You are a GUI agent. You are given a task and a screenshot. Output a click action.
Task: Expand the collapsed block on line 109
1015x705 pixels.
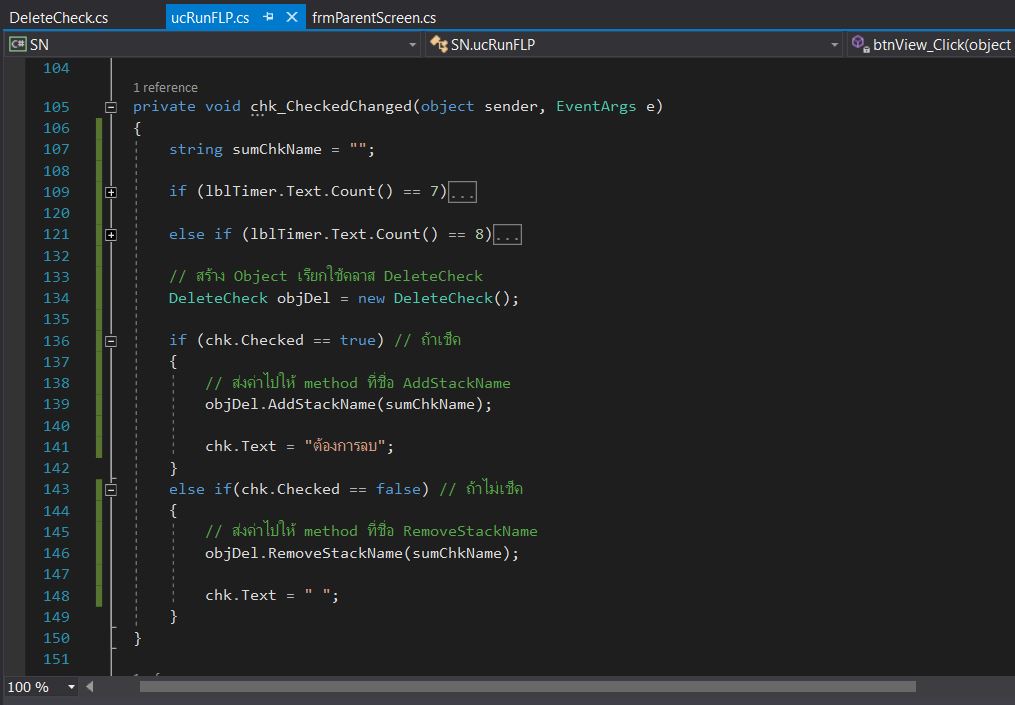point(111,192)
